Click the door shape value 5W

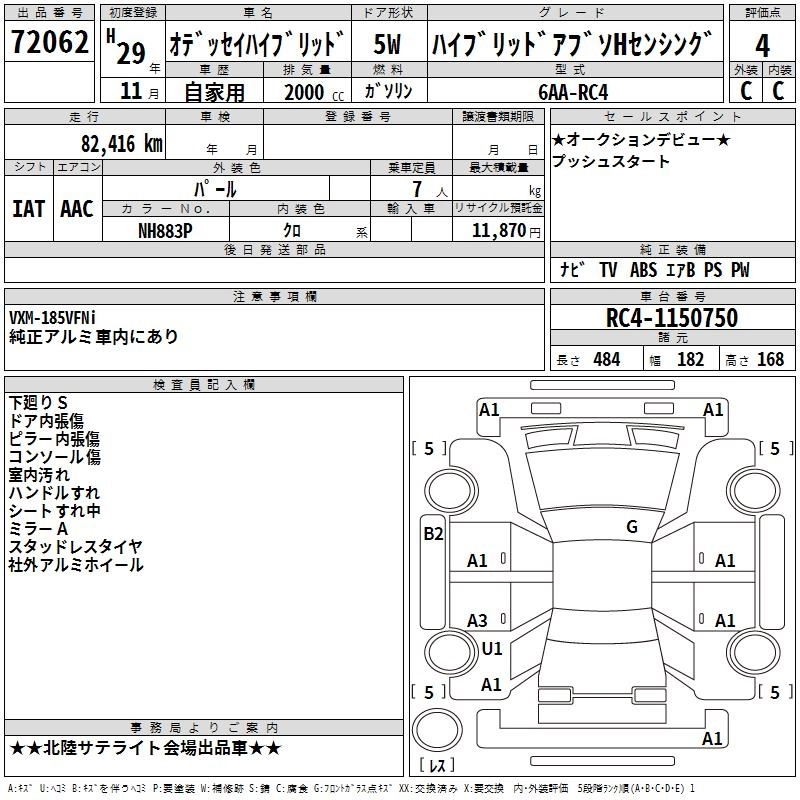click(x=387, y=45)
